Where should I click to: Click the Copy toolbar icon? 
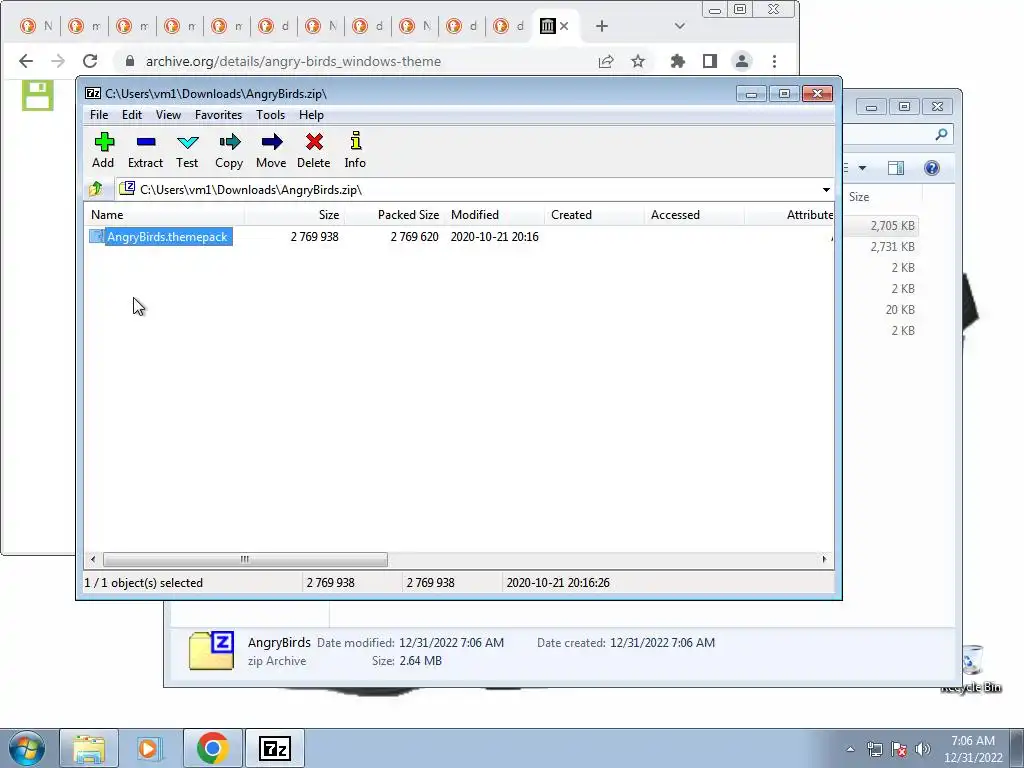pos(229,150)
